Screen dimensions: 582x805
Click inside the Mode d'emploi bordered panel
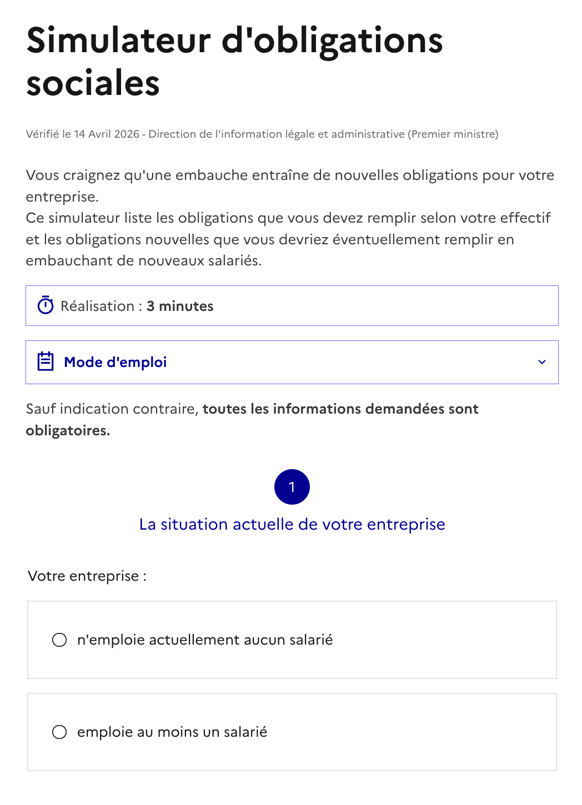coord(291,362)
